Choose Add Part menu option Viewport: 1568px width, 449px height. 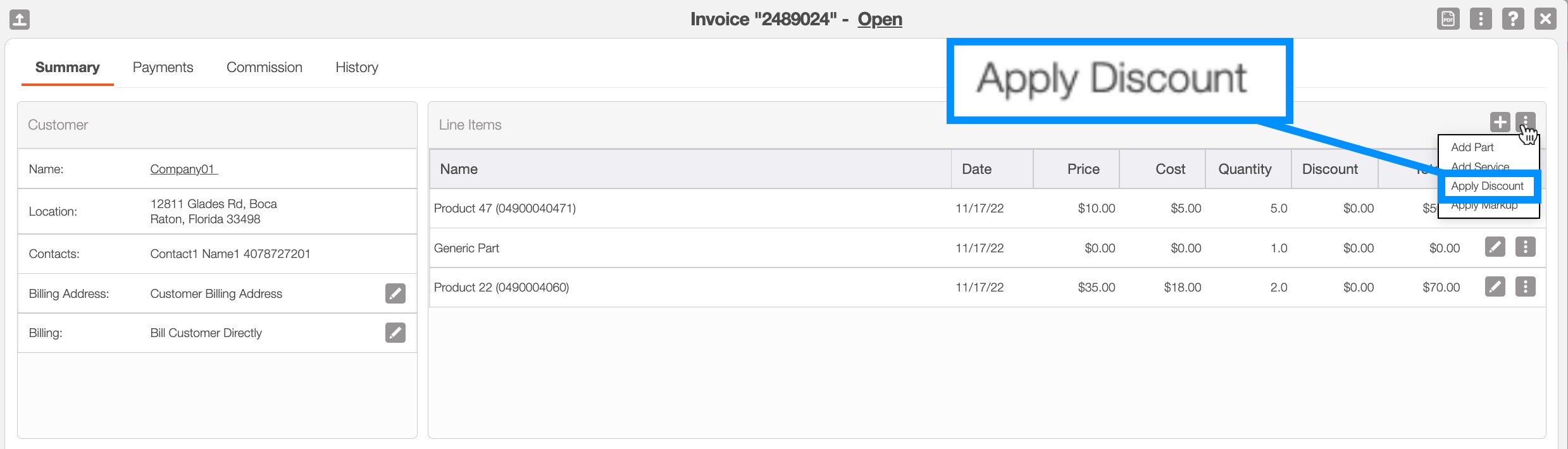coord(1472,147)
